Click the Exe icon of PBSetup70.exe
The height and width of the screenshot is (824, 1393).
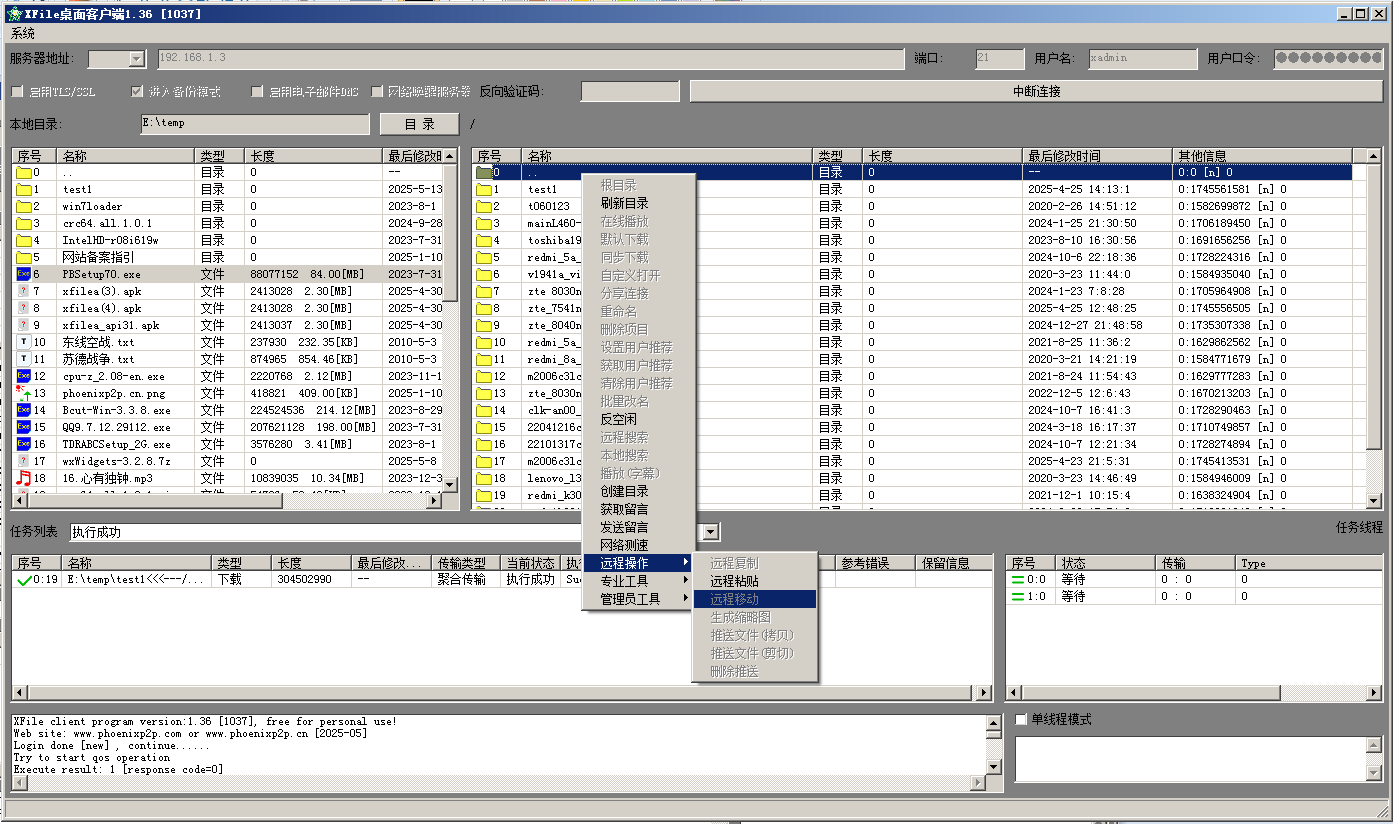[24, 273]
